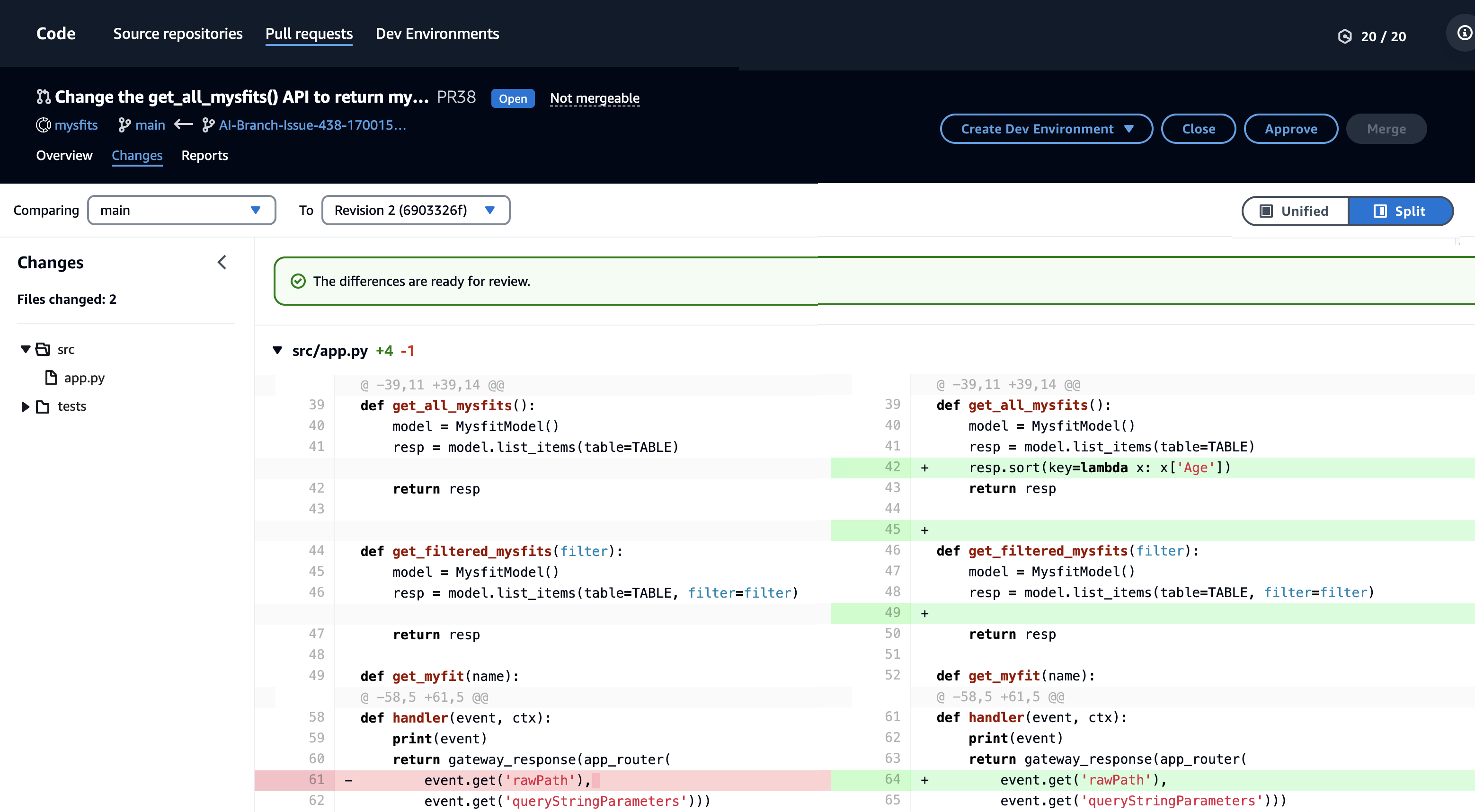Click the main branch icon
Image resolution: width=1475 pixels, height=812 pixels.
[x=124, y=125]
